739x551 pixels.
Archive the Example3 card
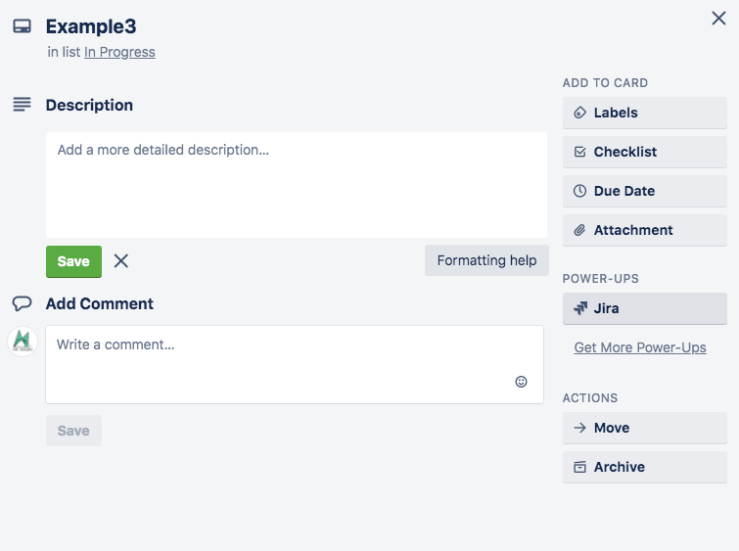tap(644, 467)
